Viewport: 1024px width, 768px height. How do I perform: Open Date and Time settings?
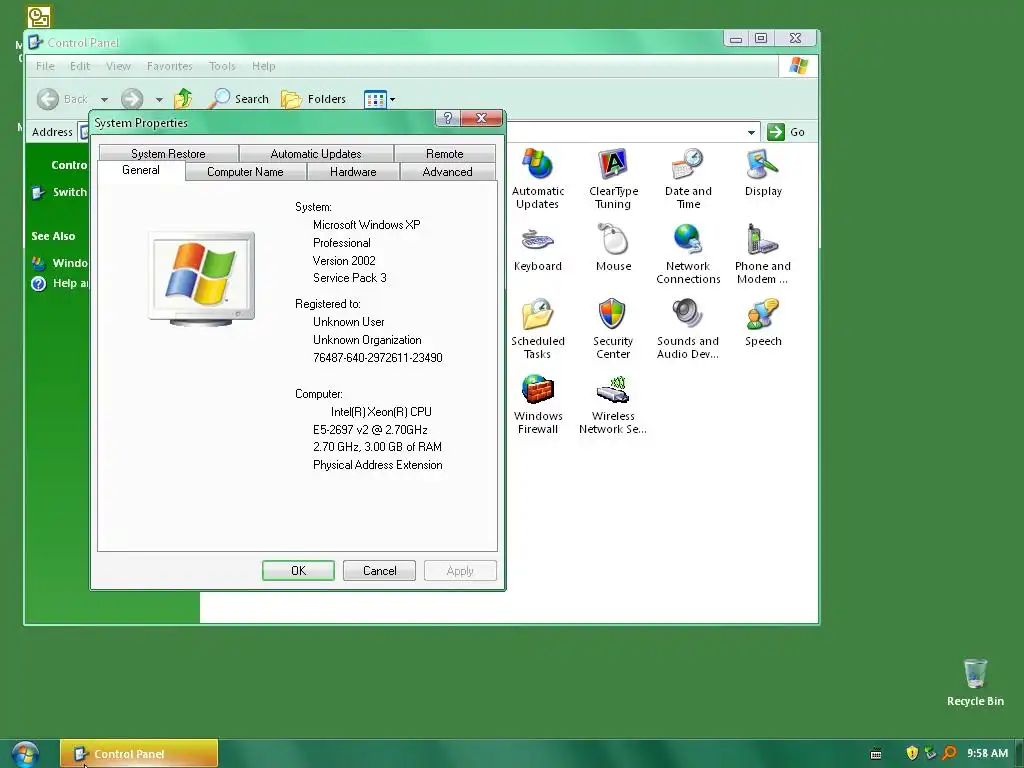(x=688, y=178)
